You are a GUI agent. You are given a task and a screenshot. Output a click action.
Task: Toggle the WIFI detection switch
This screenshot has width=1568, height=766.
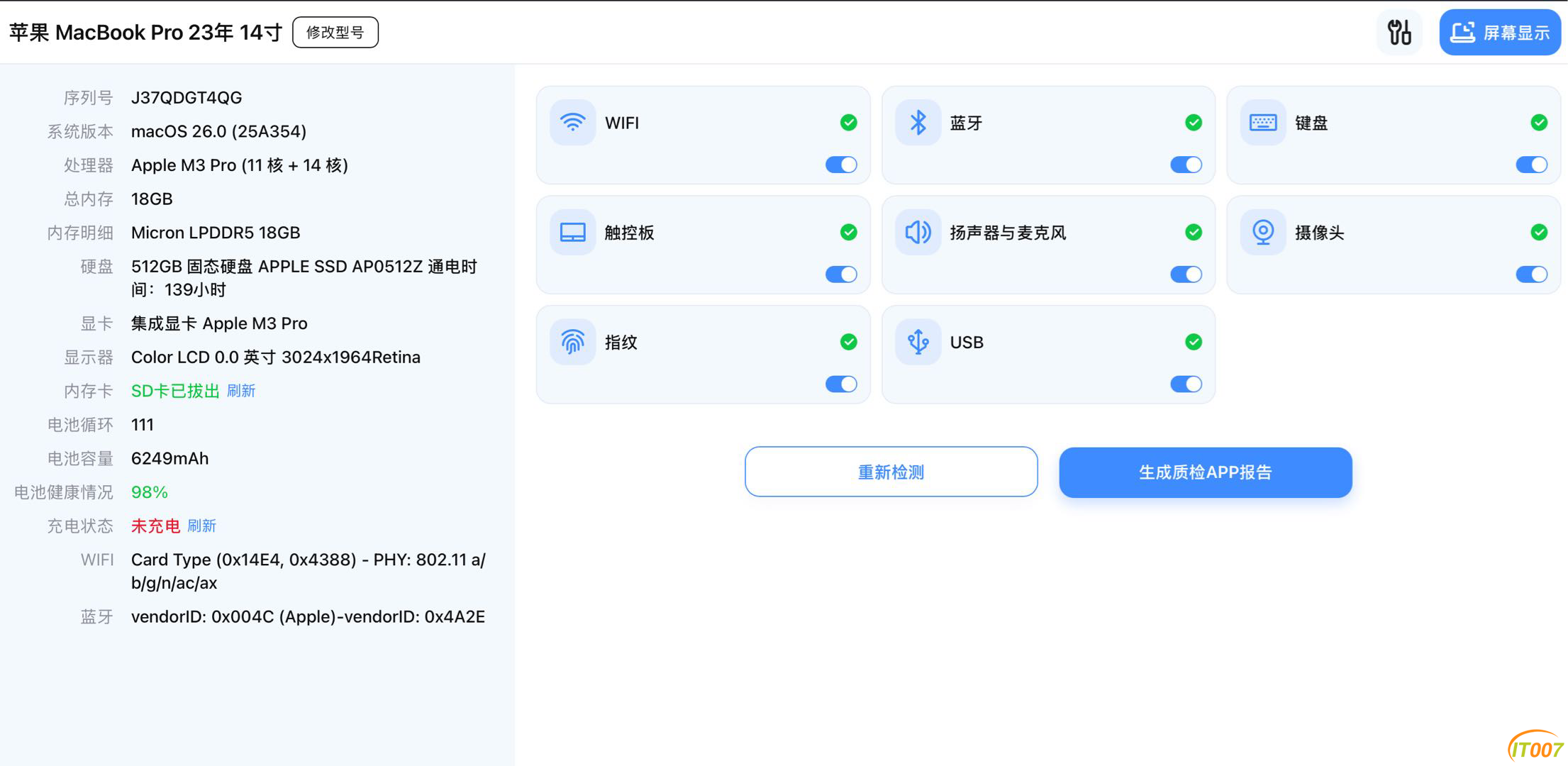842,165
